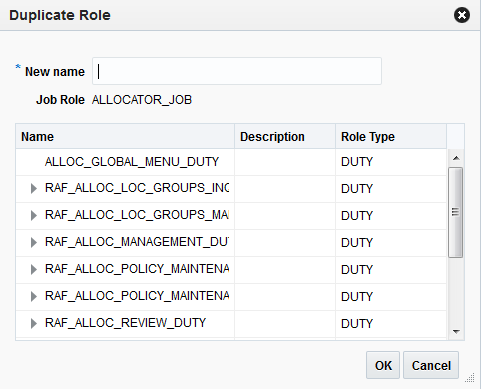Click the vertical scrollbar thumb

pos(456,212)
